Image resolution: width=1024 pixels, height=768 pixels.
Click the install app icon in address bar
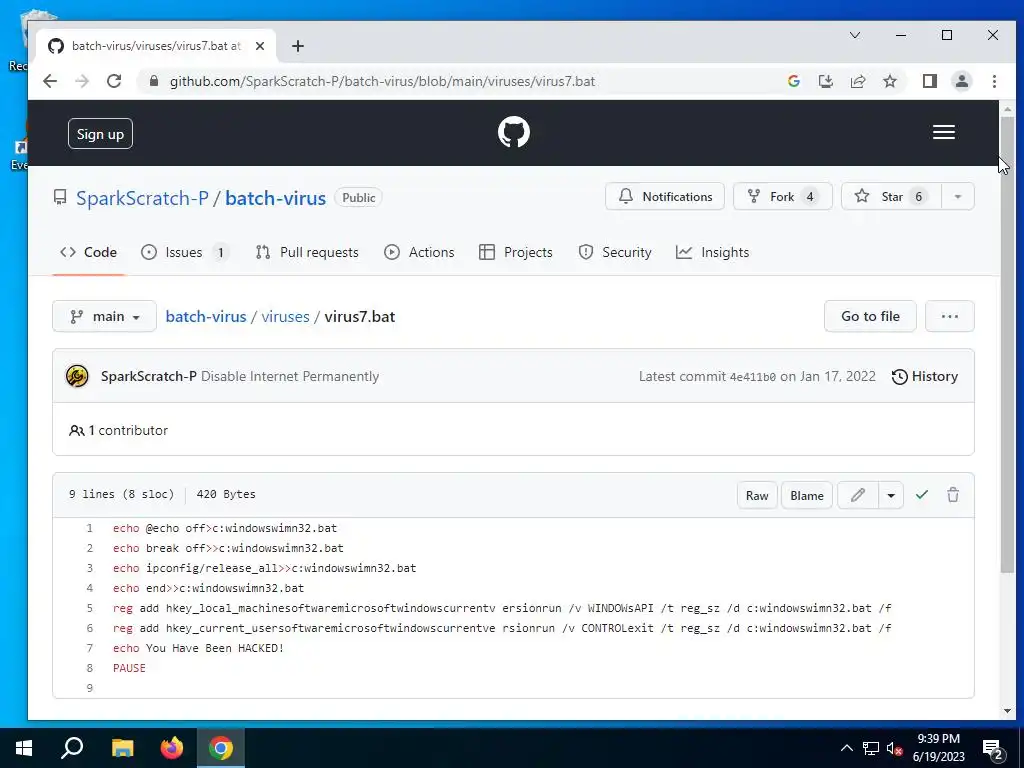(825, 82)
